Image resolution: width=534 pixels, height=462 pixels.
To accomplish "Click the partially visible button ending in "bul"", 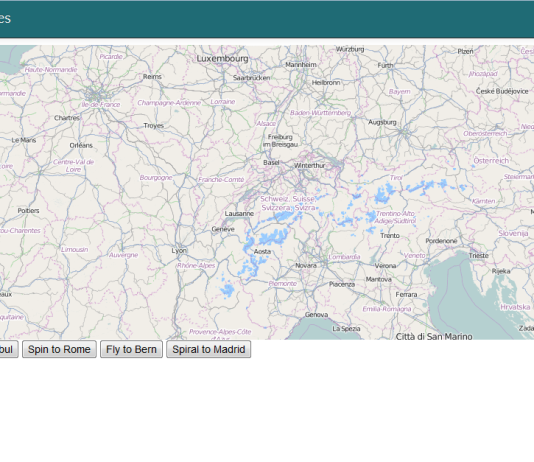I will tap(8, 349).
